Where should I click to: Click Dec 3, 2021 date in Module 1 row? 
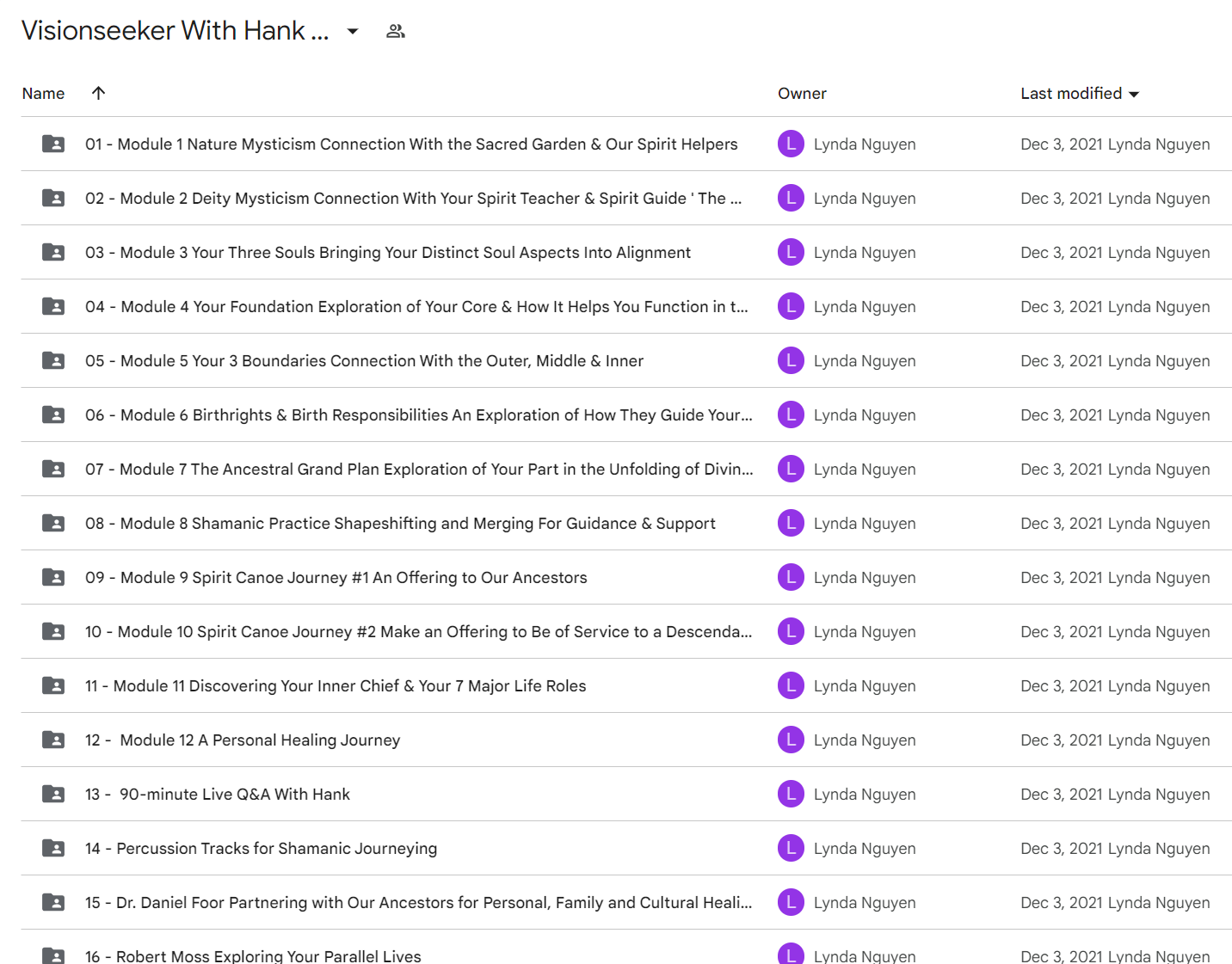(x=1062, y=144)
